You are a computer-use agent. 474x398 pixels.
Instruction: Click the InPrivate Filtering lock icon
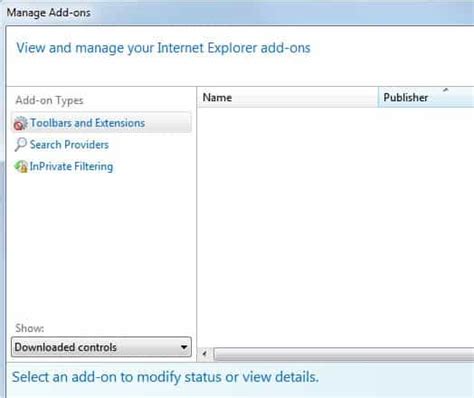(x=21, y=166)
